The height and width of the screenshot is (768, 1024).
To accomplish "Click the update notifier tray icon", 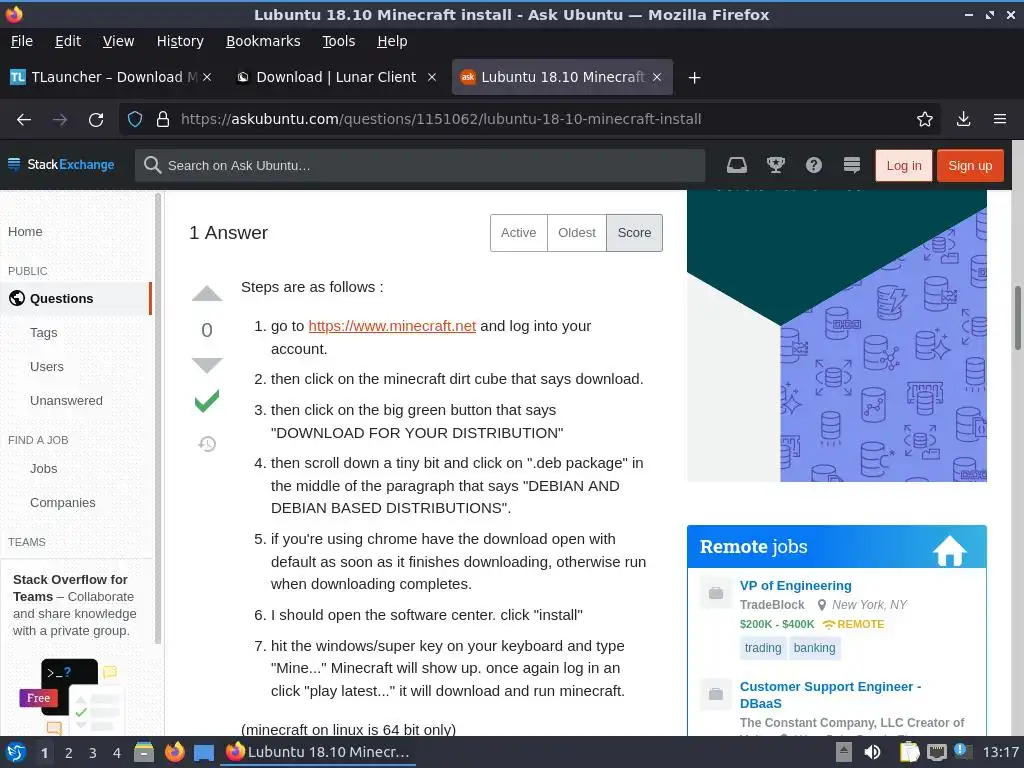I will 963,752.
